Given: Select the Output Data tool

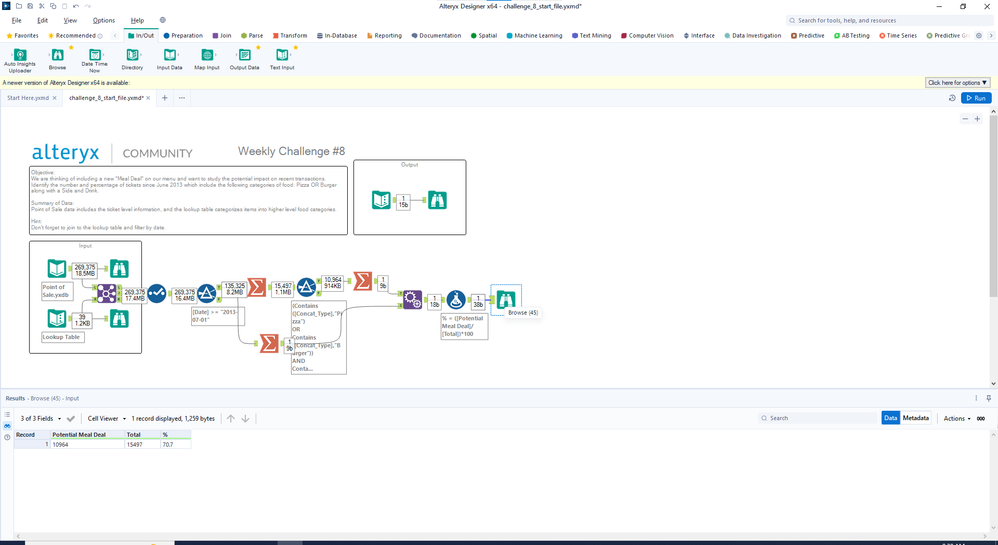Looking at the screenshot, I should coord(244,59).
